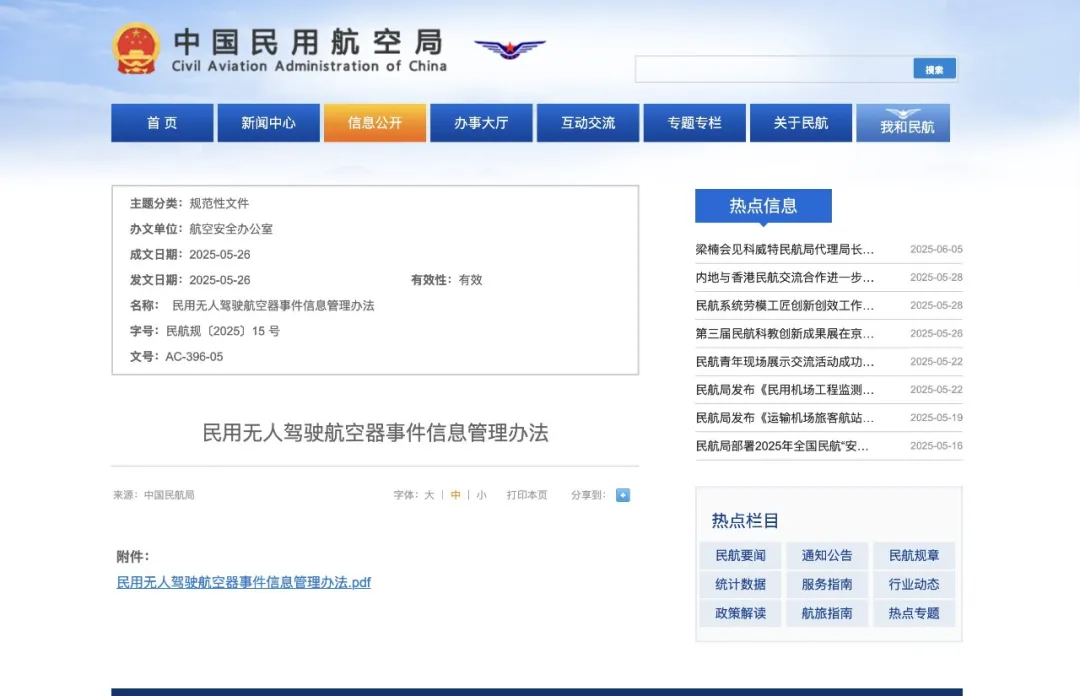Click the 热点栏目 heading
Image resolution: width=1080 pixels, height=696 pixels.
(x=745, y=521)
